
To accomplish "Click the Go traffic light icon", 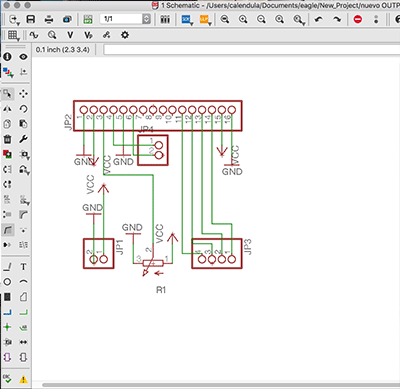I will coord(376,19).
